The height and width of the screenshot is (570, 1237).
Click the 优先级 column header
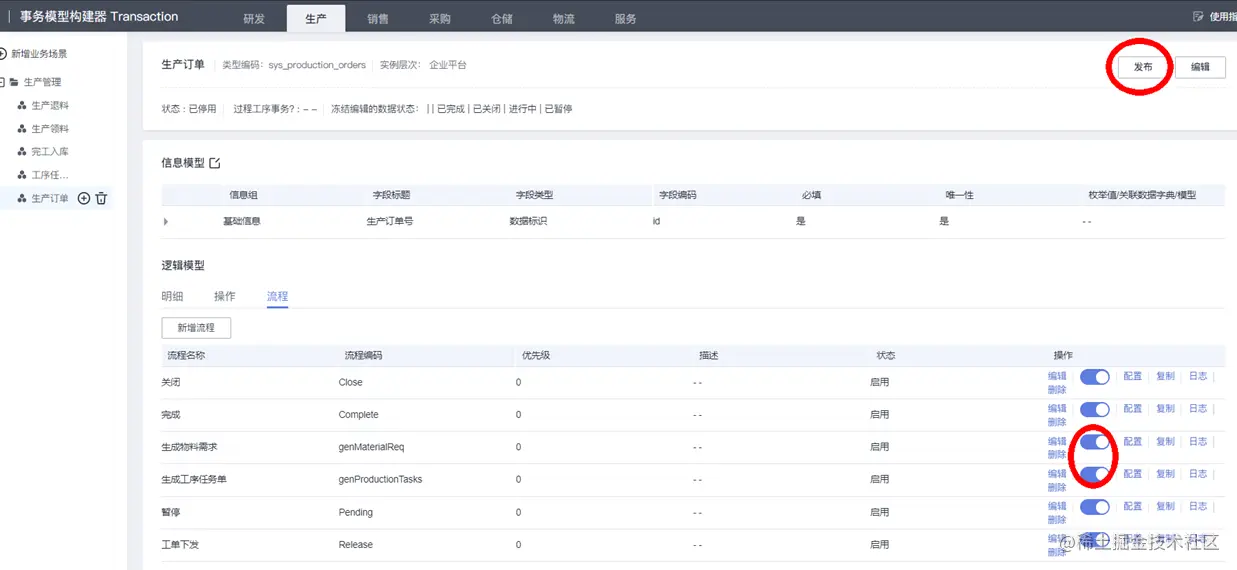[x=536, y=355]
